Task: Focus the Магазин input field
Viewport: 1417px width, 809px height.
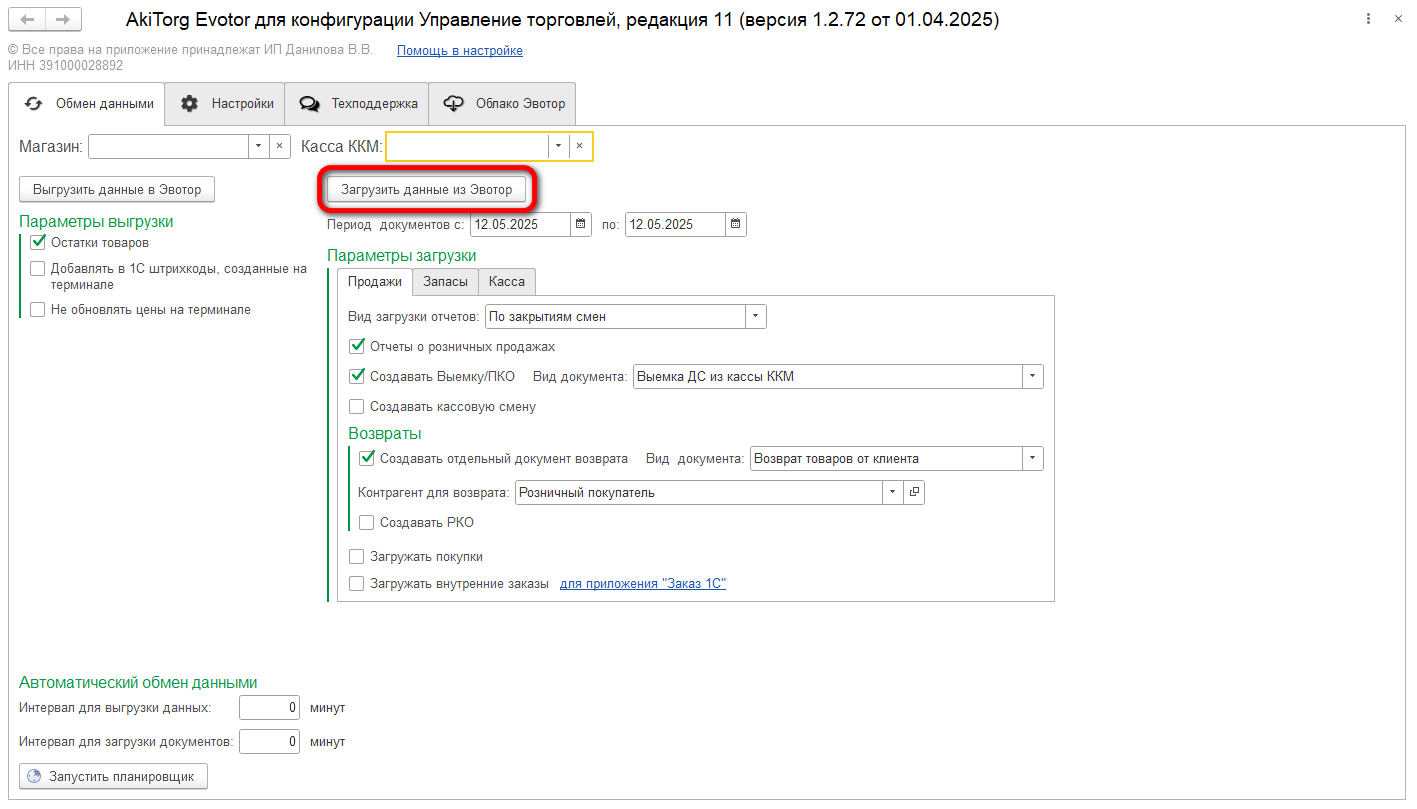Action: click(169, 146)
